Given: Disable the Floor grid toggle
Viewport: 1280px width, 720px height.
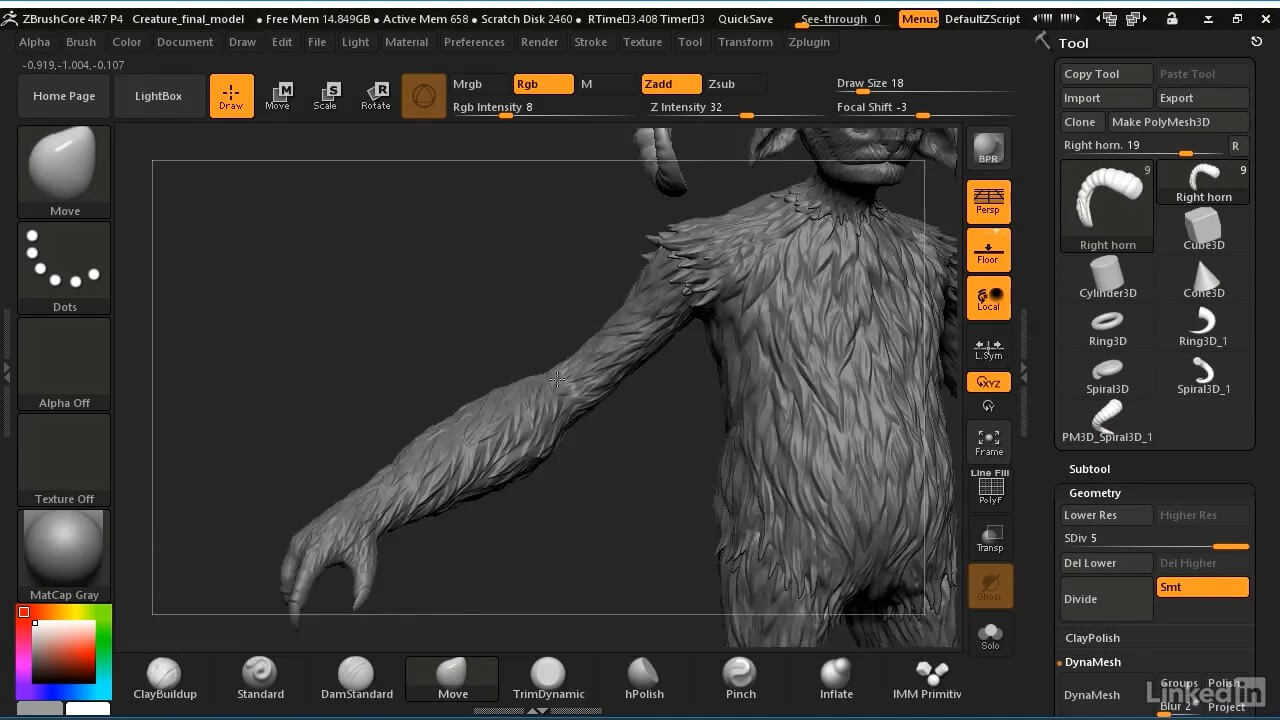Looking at the screenshot, I should click(988, 250).
